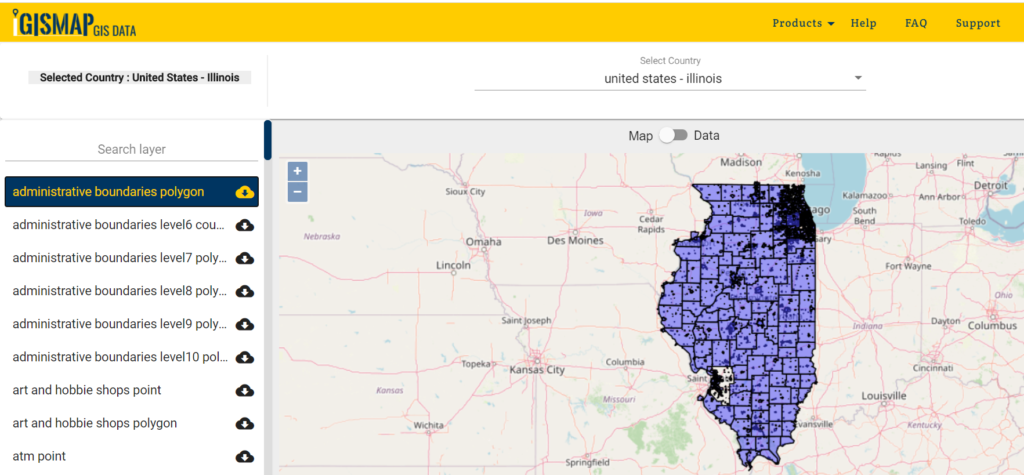Screen dimensions: 1024x475
Task: Download administrative boundaries polygon layer
Action: (244, 192)
